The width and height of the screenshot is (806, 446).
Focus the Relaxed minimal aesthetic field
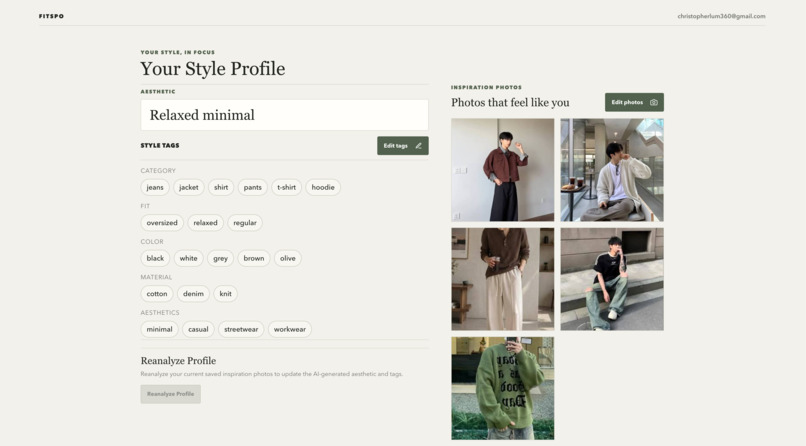pos(284,115)
